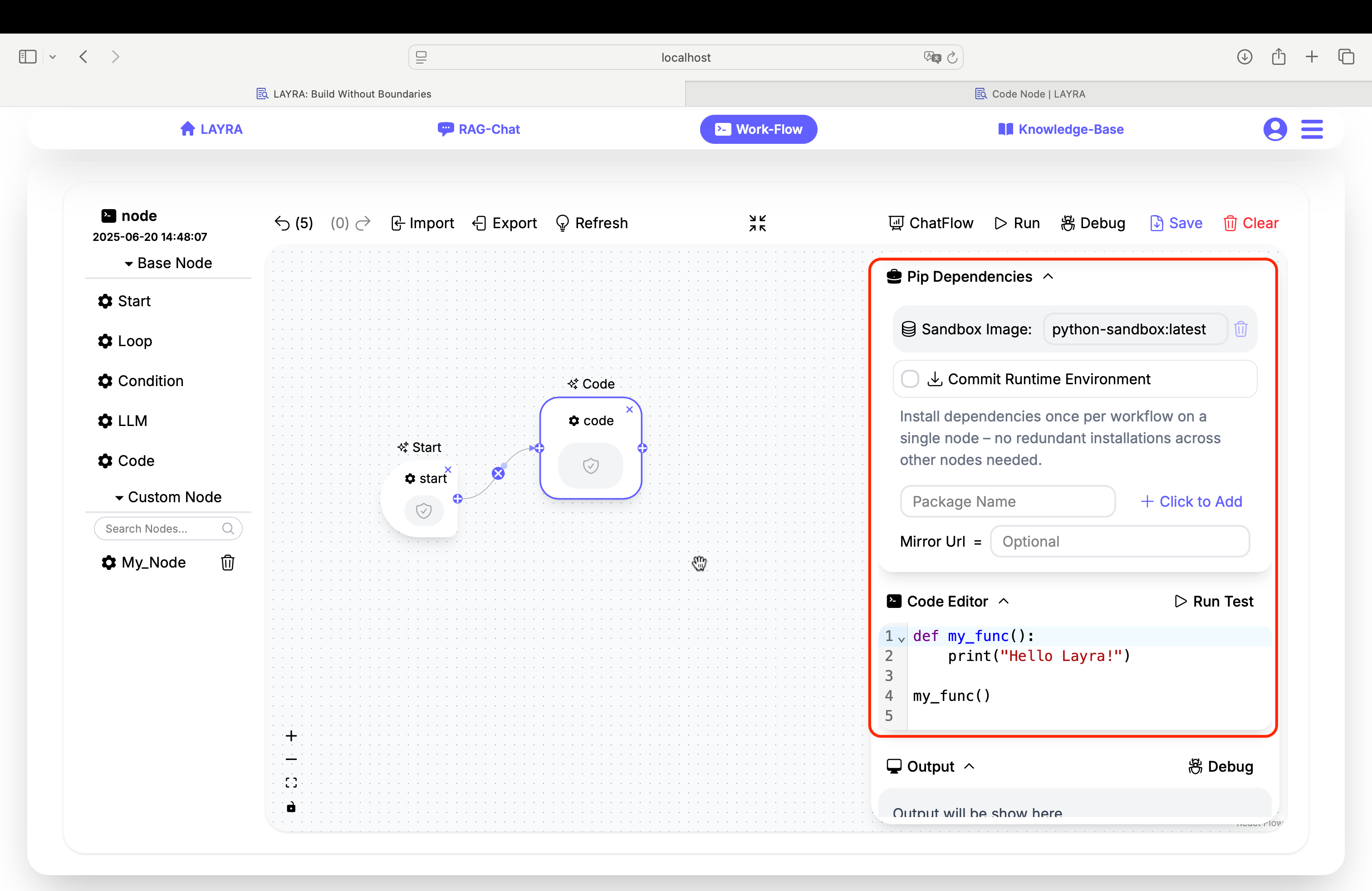Collapse the Output section
The image size is (1372, 891).
click(970, 767)
